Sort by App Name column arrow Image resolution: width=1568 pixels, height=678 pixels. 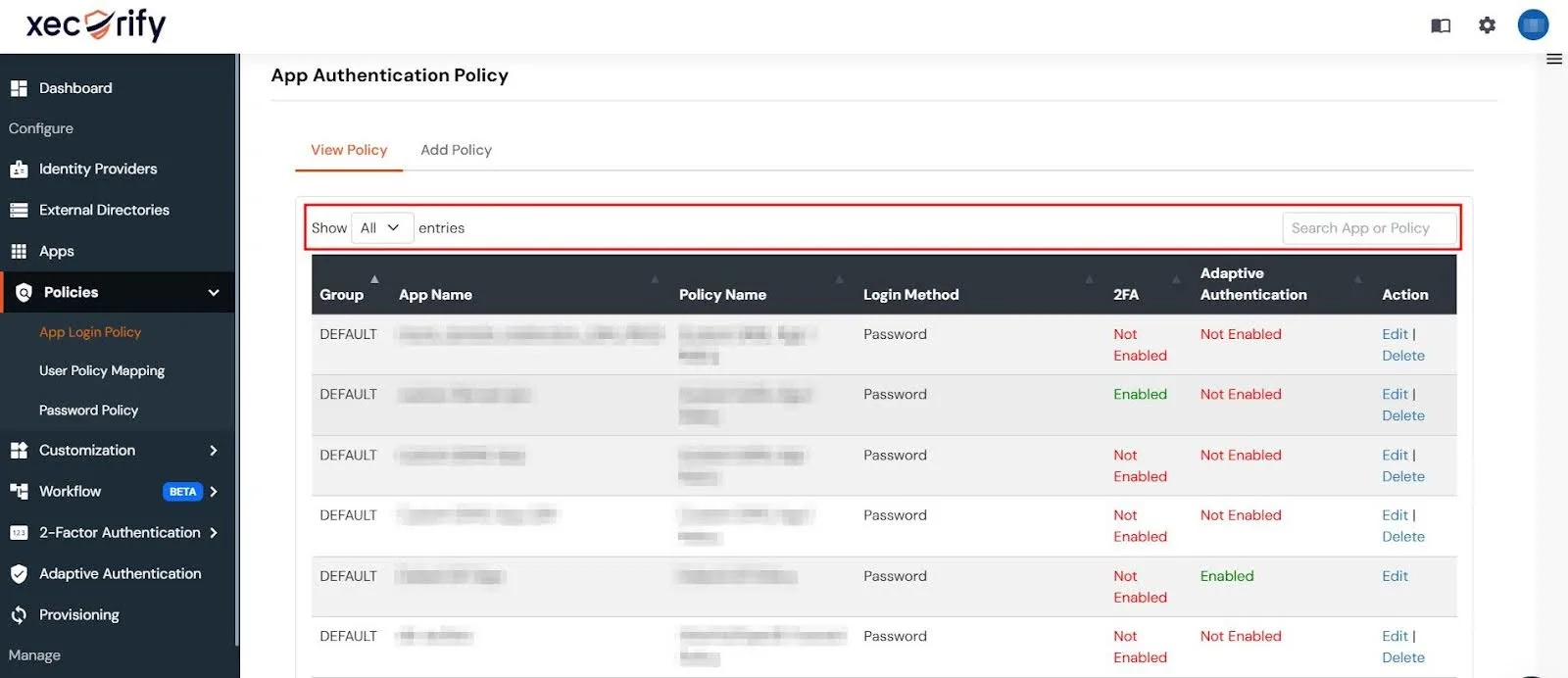click(x=655, y=279)
